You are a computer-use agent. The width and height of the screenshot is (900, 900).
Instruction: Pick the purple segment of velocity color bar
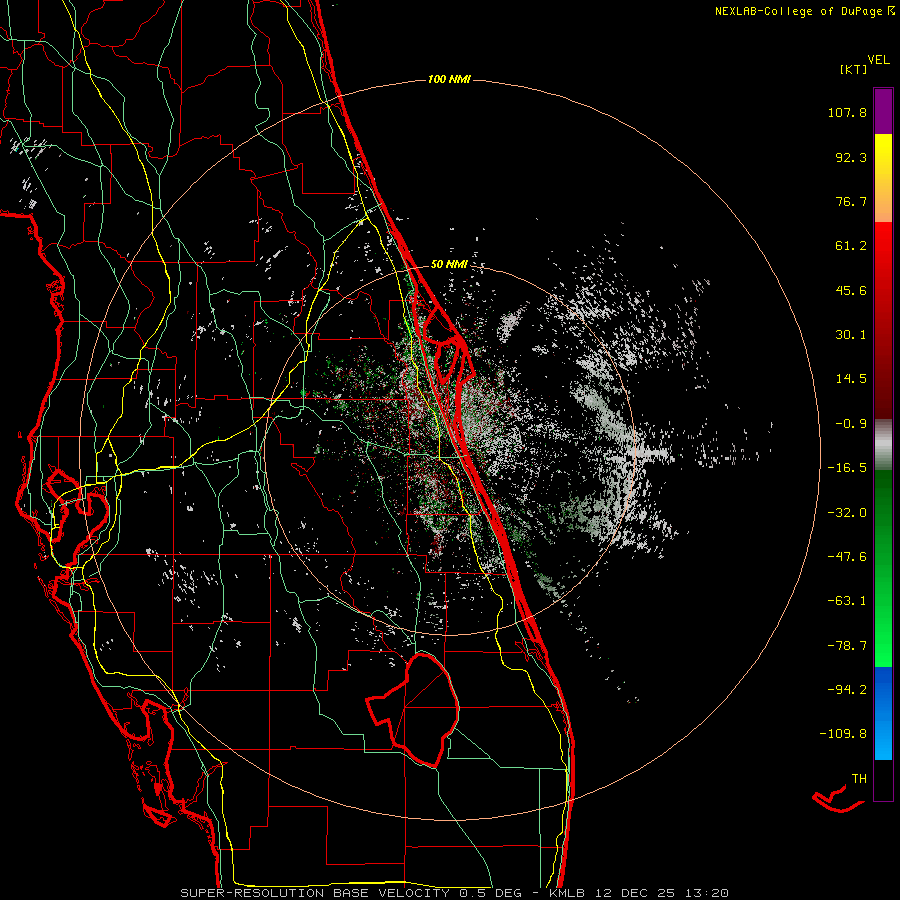click(883, 111)
